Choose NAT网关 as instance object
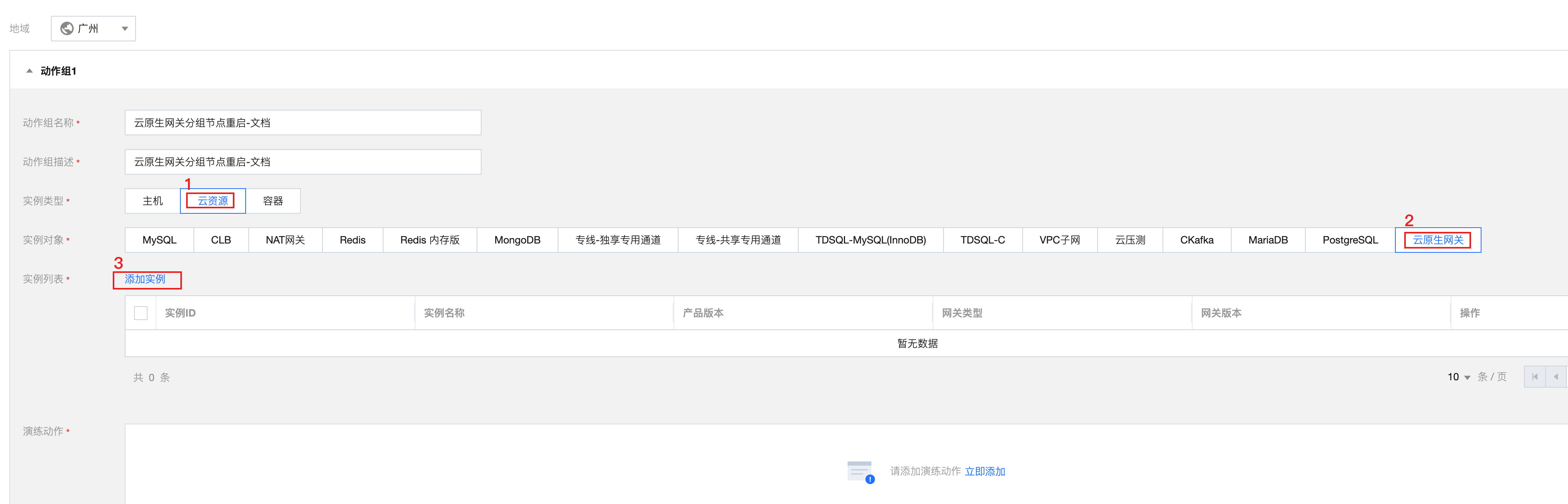This screenshot has height=504, width=1568. coord(285,240)
